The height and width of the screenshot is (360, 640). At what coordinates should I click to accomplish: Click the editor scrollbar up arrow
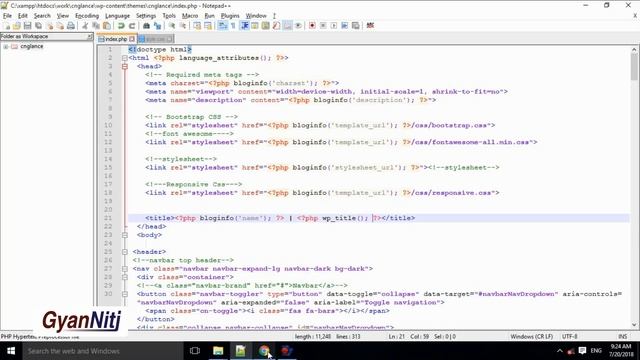pos(633,49)
